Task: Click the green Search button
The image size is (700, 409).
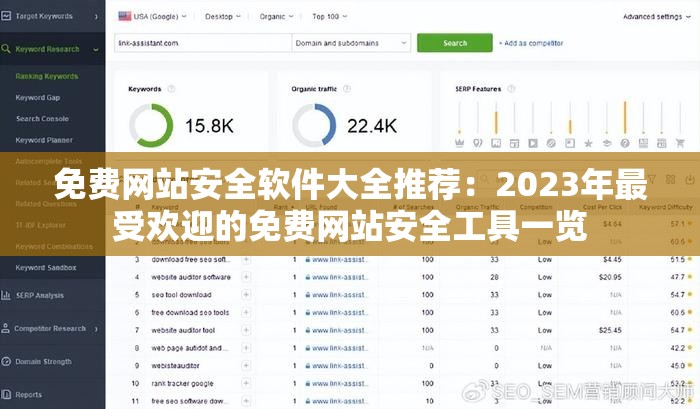Action: coord(455,43)
